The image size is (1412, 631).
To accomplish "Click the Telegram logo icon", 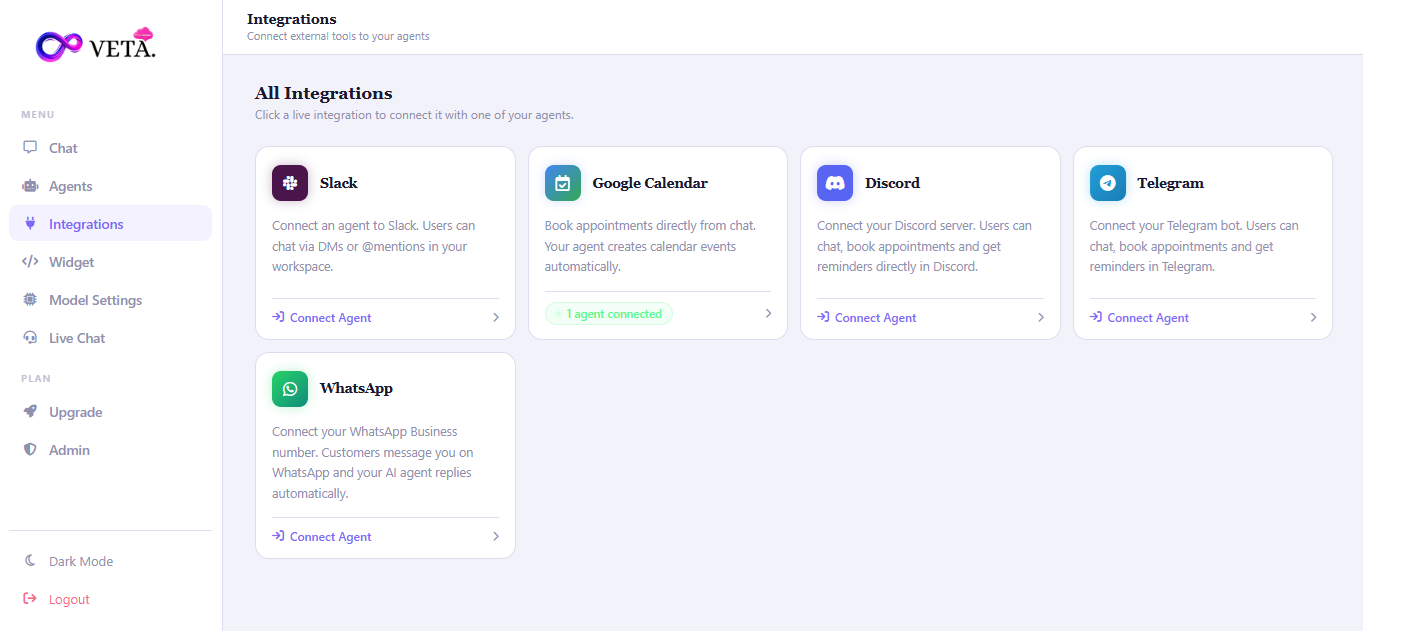I will pos(1107,183).
